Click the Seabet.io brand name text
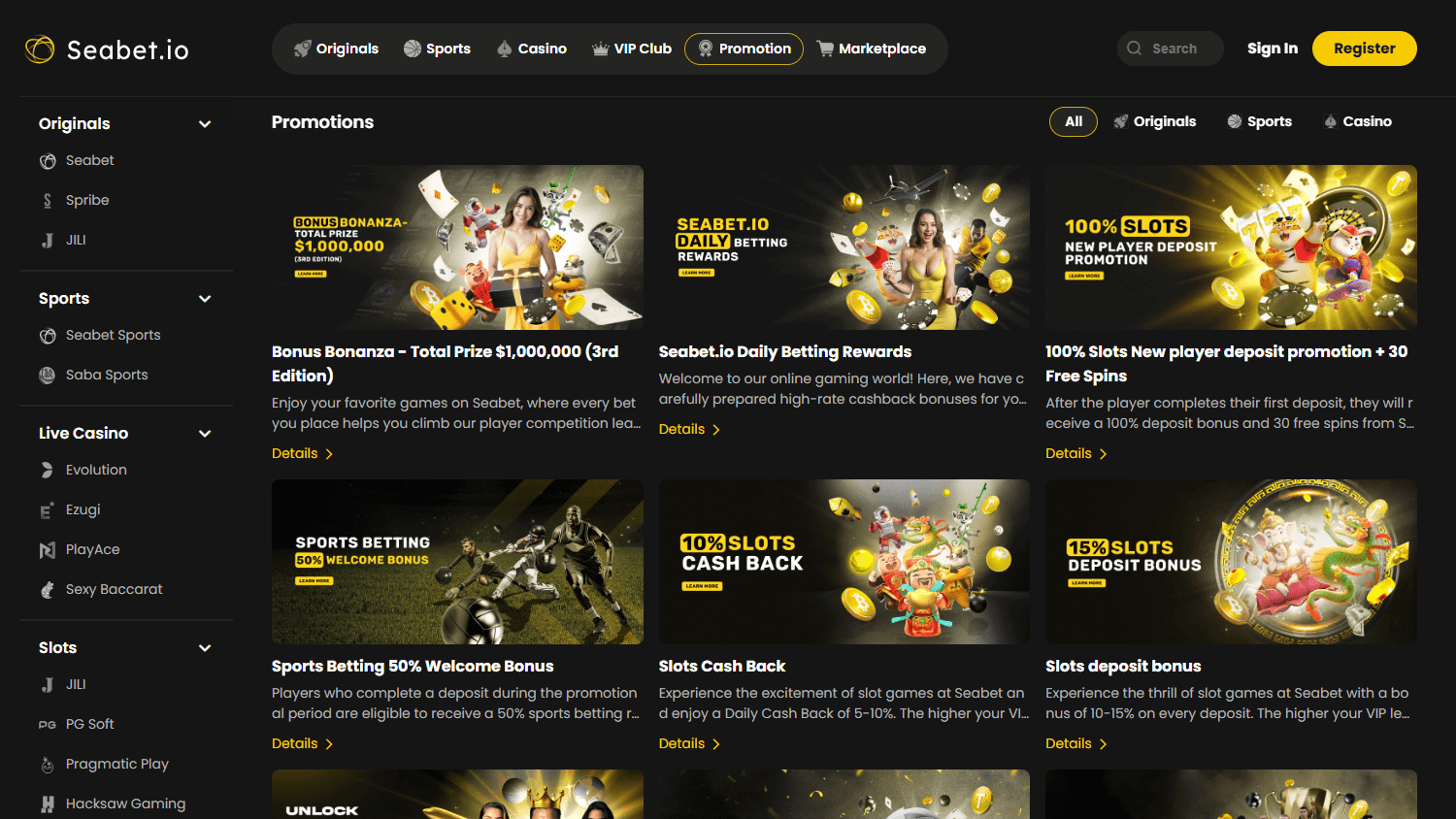 click(x=128, y=49)
